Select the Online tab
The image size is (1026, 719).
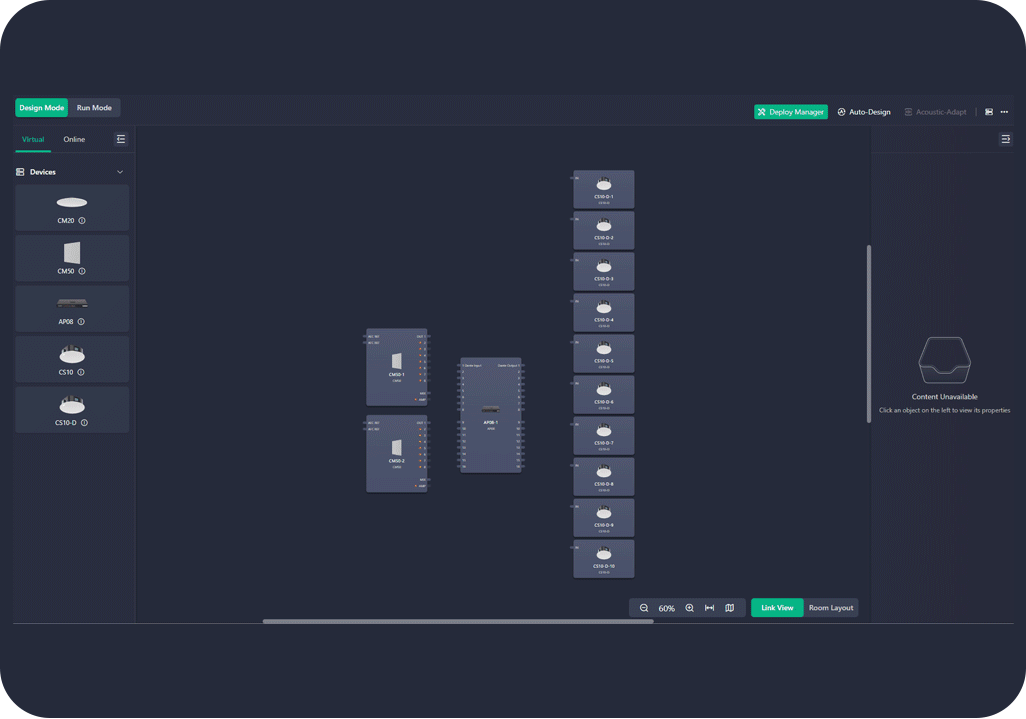click(x=74, y=140)
